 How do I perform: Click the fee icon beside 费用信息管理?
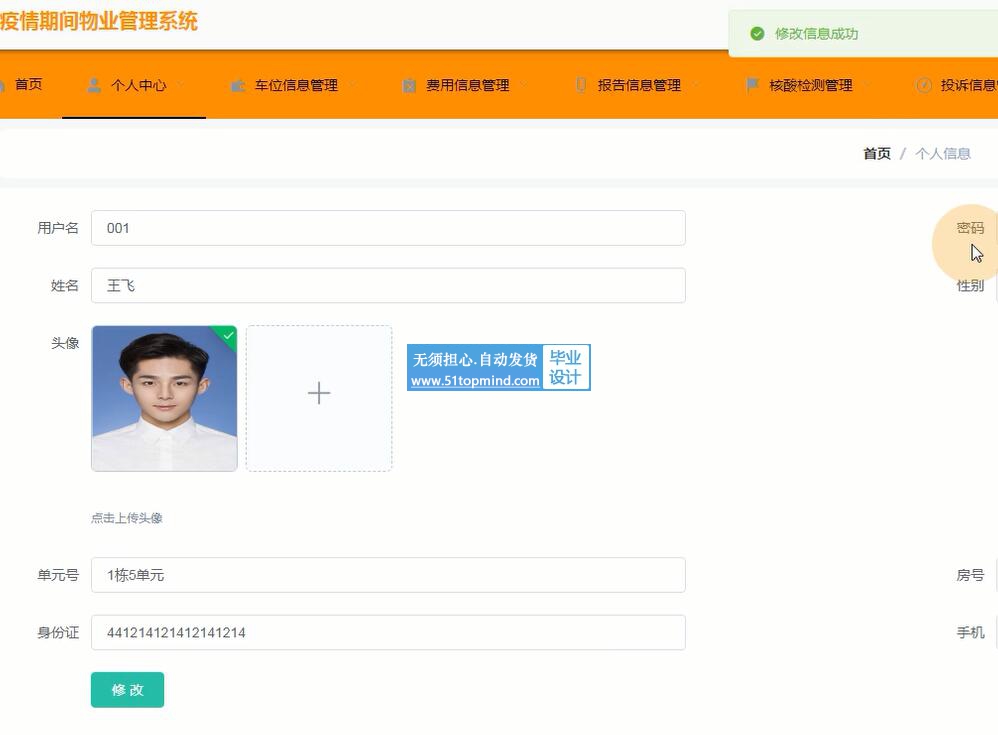(x=409, y=85)
